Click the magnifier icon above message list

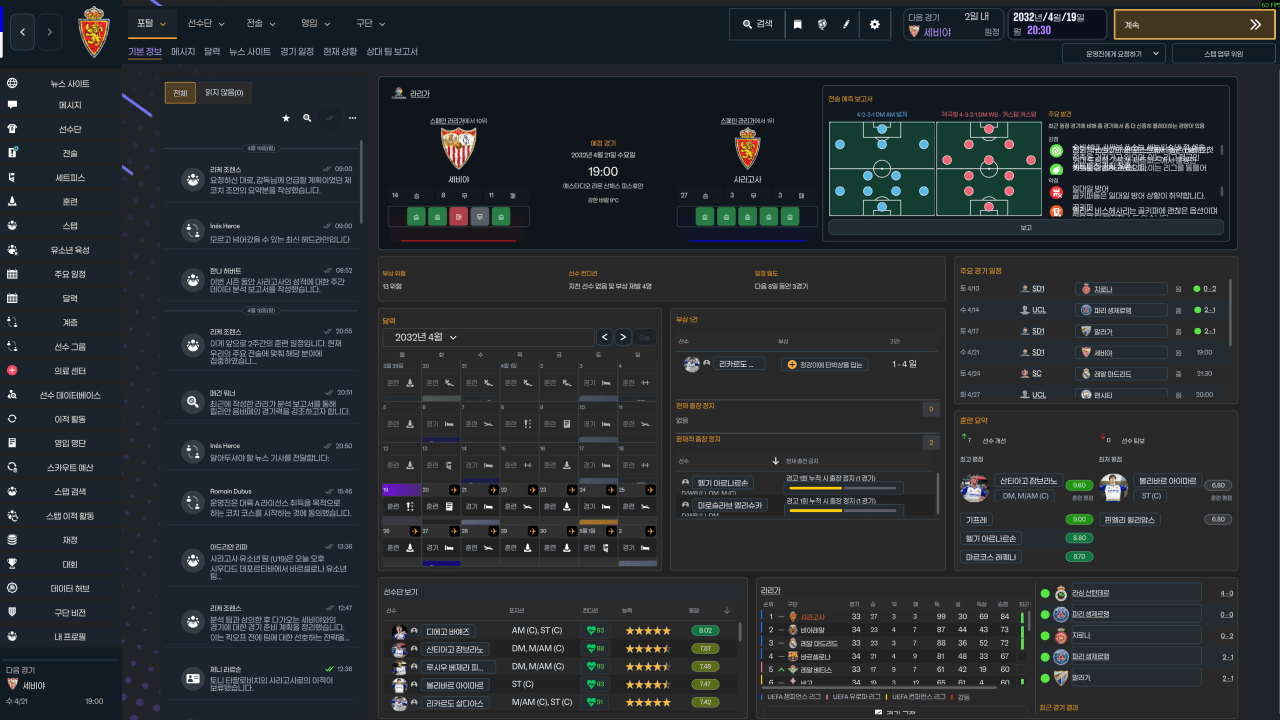307,118
